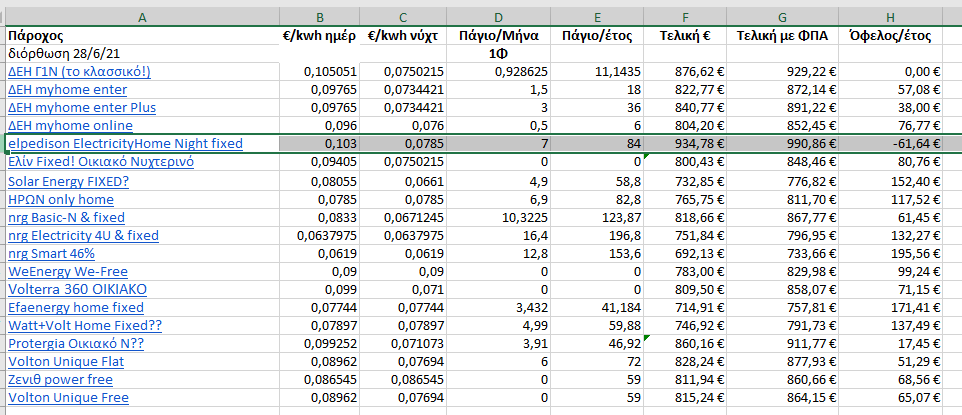
Task: Open the Volterra 360 OIKIAKO link
Action: pyautogui.click(x=77, y=289)
